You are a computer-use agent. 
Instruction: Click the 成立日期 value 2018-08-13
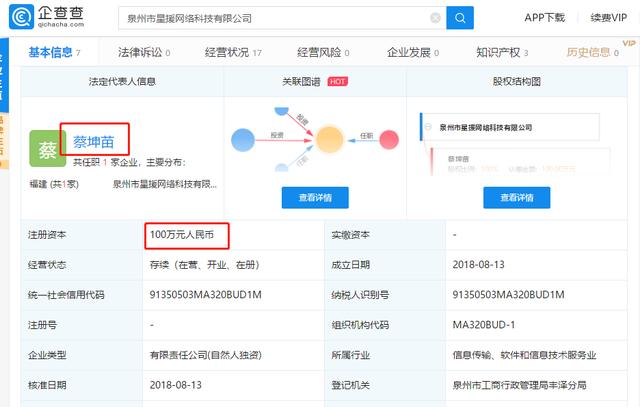point(478,265)
